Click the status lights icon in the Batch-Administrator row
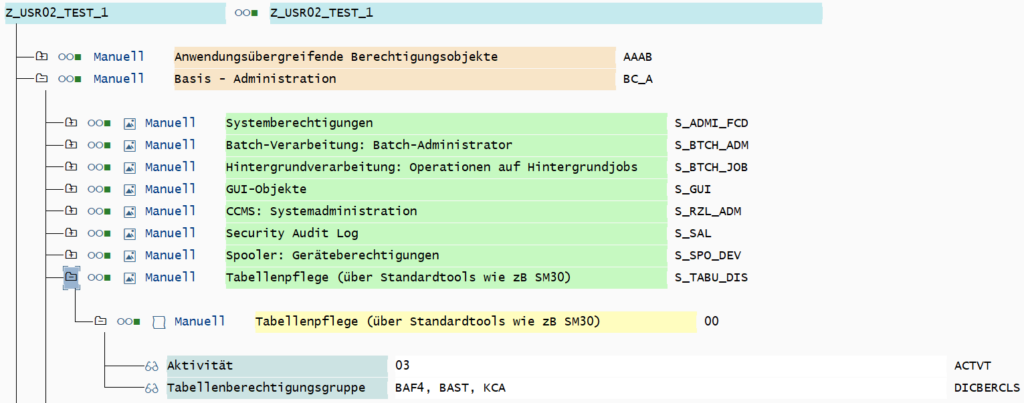Viewport: 1024px width, 403px height. (98, 145)
